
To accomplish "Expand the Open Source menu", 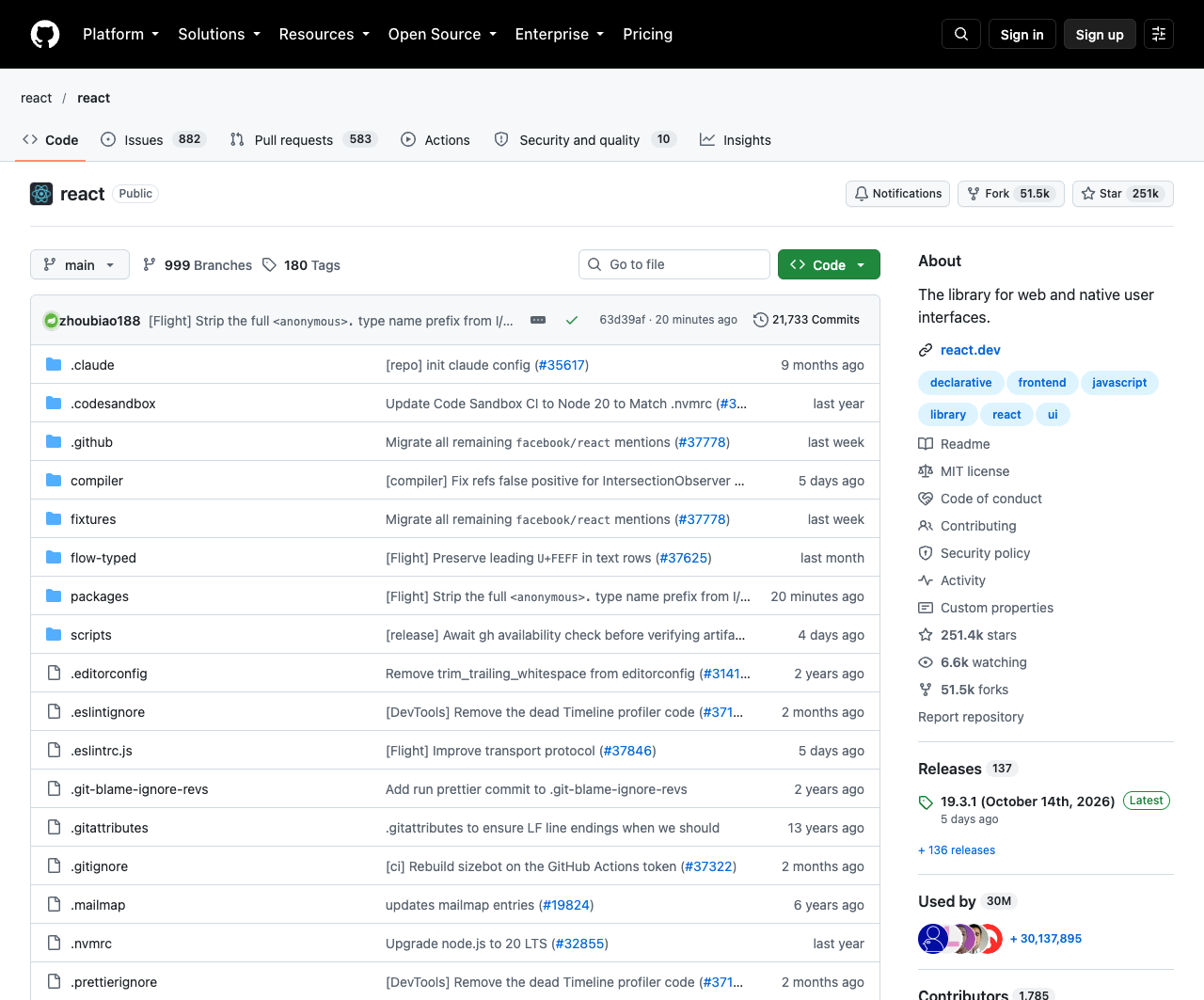I will (442, 34).
